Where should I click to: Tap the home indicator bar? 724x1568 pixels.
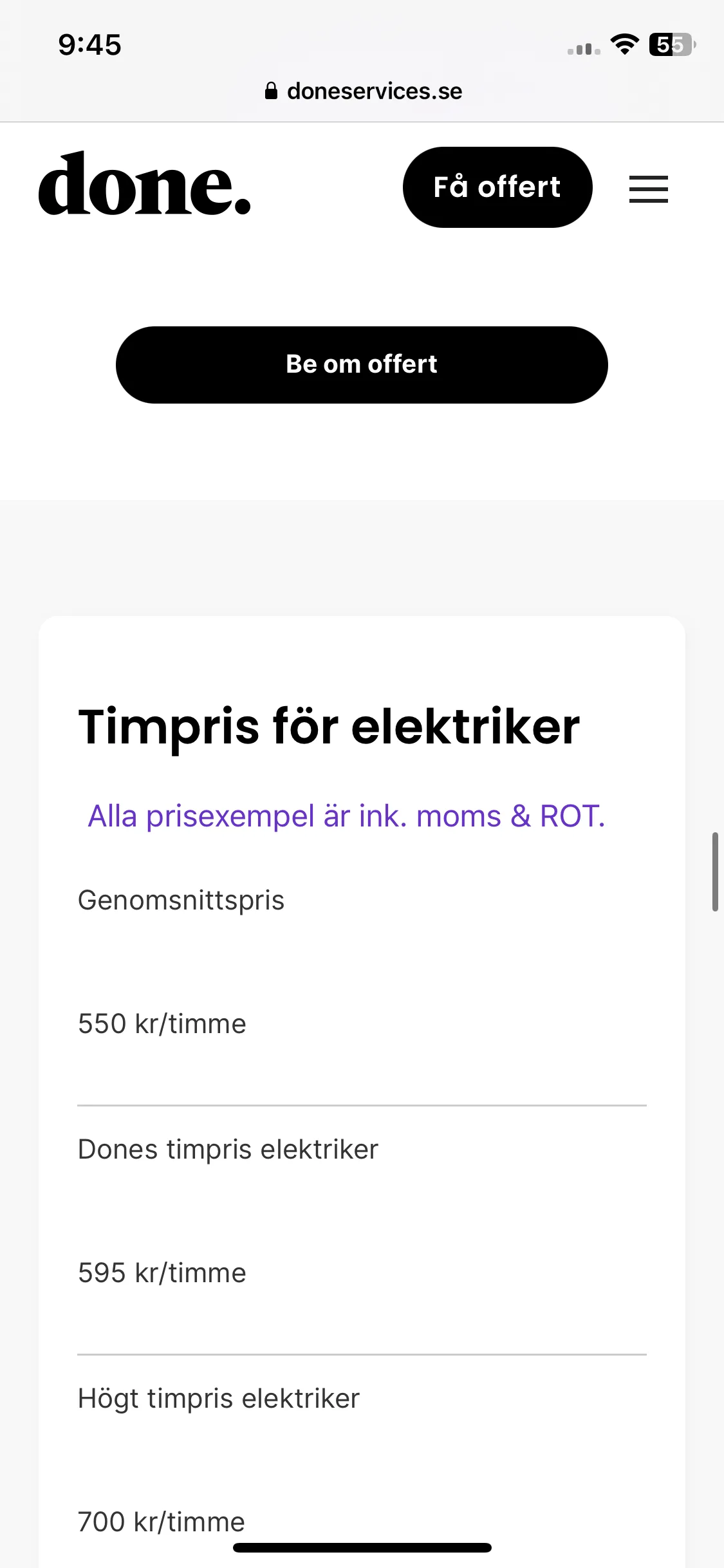362,1547
